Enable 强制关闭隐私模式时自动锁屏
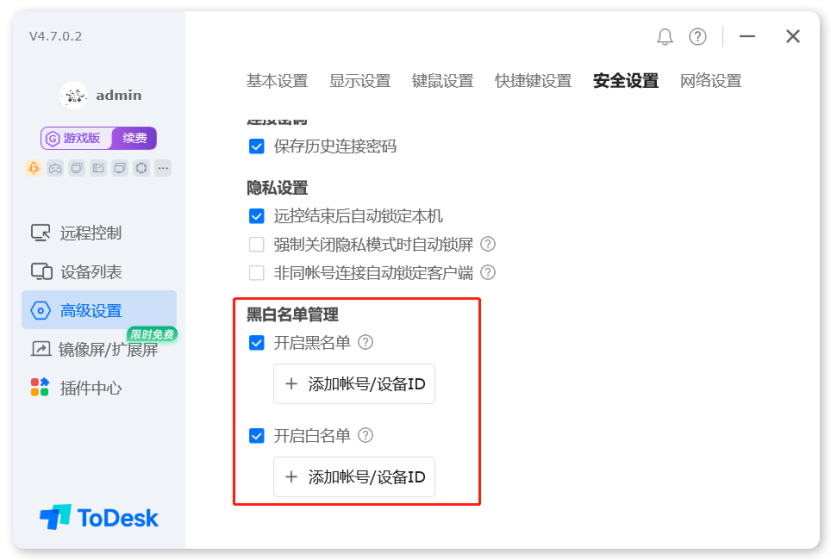 [257, 244]
